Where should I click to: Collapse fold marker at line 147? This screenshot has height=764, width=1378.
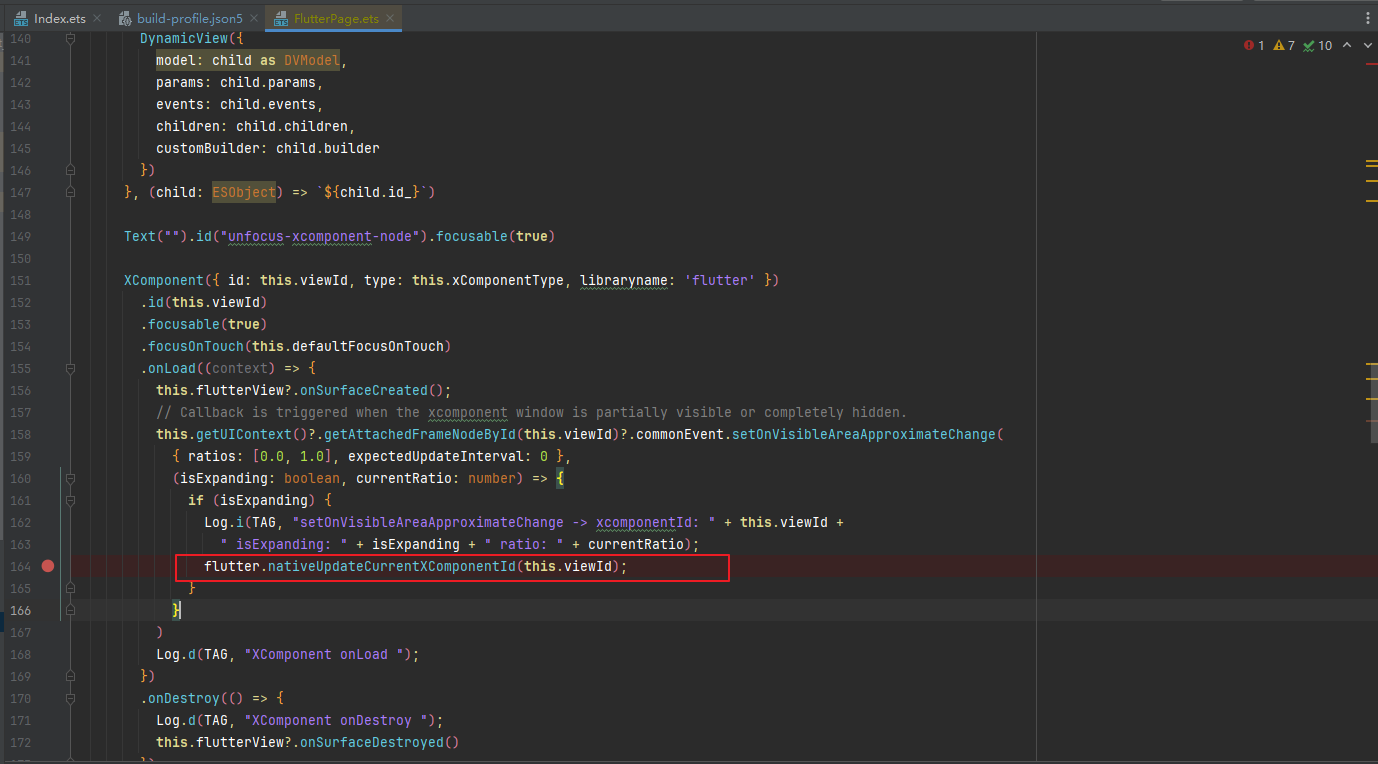(x=70, y=192)
